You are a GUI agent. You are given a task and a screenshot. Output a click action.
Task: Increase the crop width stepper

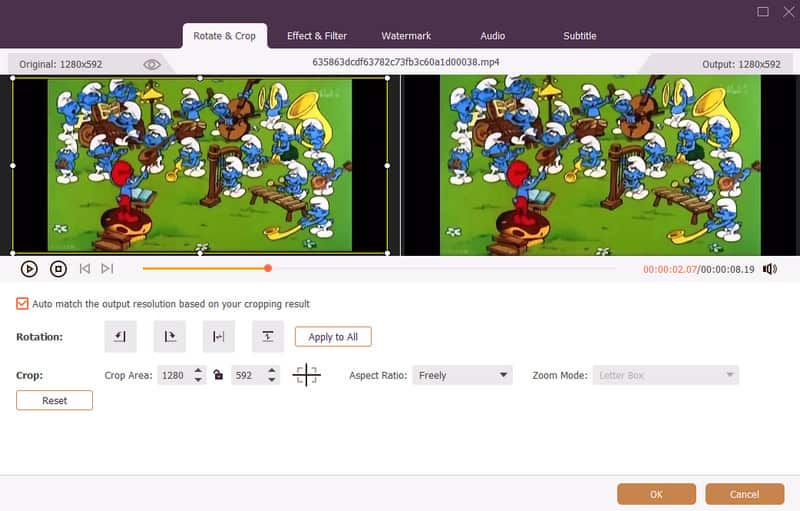click(198, 371)
